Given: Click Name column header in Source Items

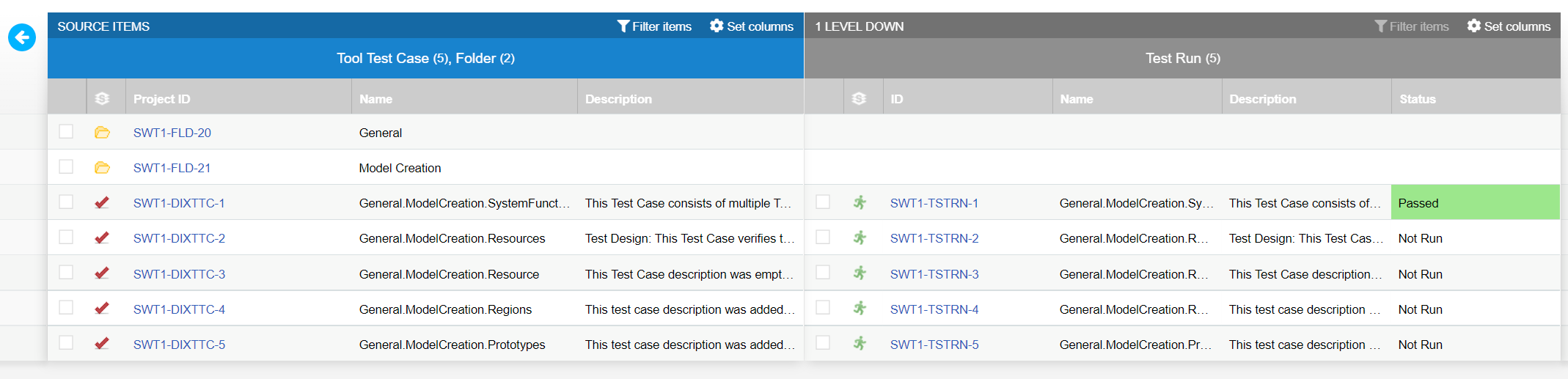Looking at the screenshot, I should pyautogui.click(x=464, y=98).
